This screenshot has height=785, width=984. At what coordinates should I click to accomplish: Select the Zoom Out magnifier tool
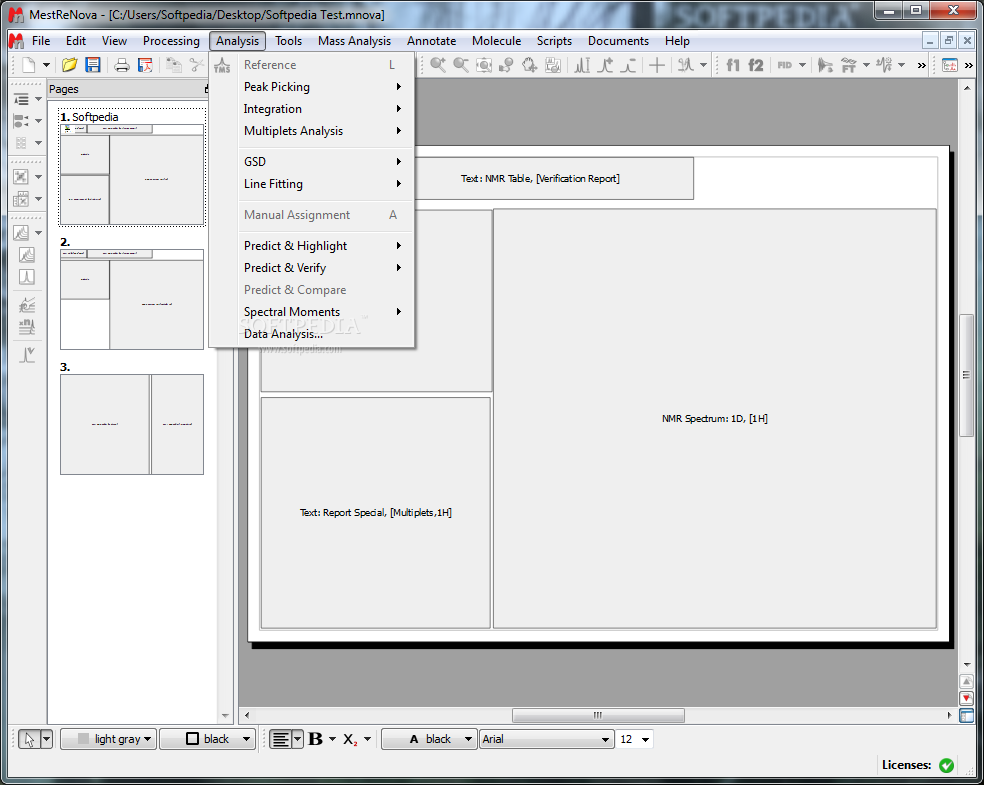click(x=461, y=65)
